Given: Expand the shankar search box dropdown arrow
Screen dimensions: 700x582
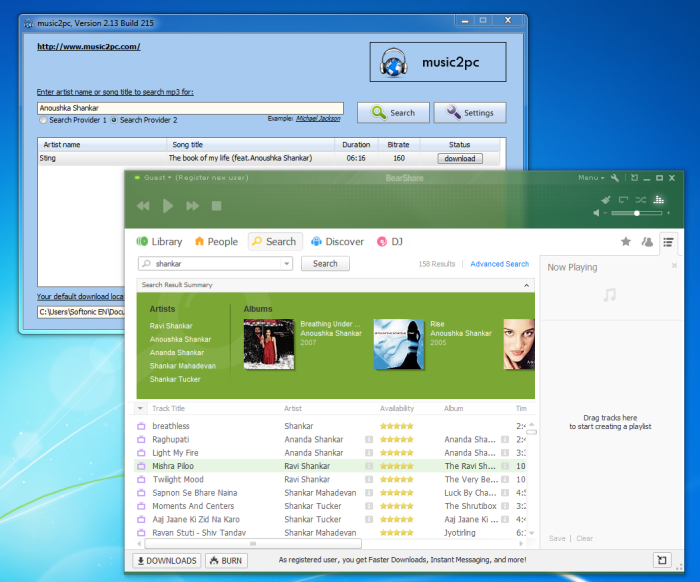Looking at the screenshot, I should [x=287, y=264].
